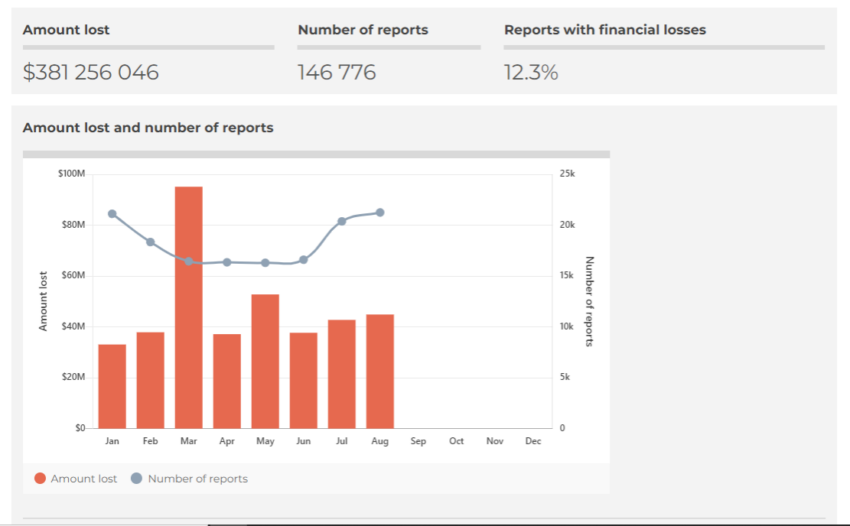Click the June data point on reports line
This screenshot has height=526, width=850.
[x=304, y=260]
